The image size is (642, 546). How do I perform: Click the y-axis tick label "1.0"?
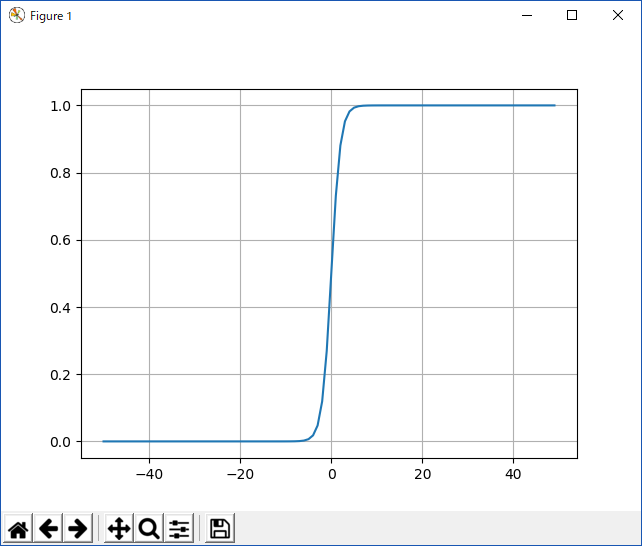(x=63, y=106)
